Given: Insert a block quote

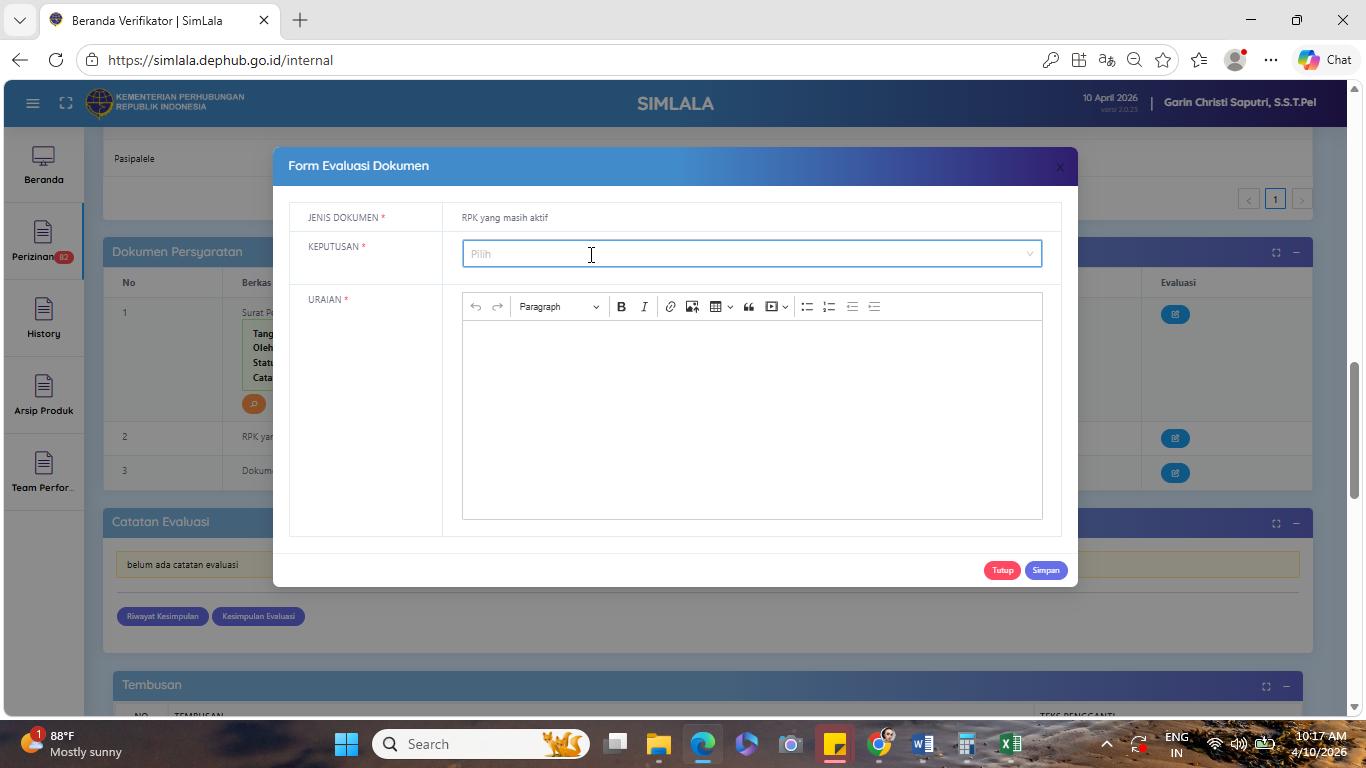Looking at the screenshot, I should [748, 307].
